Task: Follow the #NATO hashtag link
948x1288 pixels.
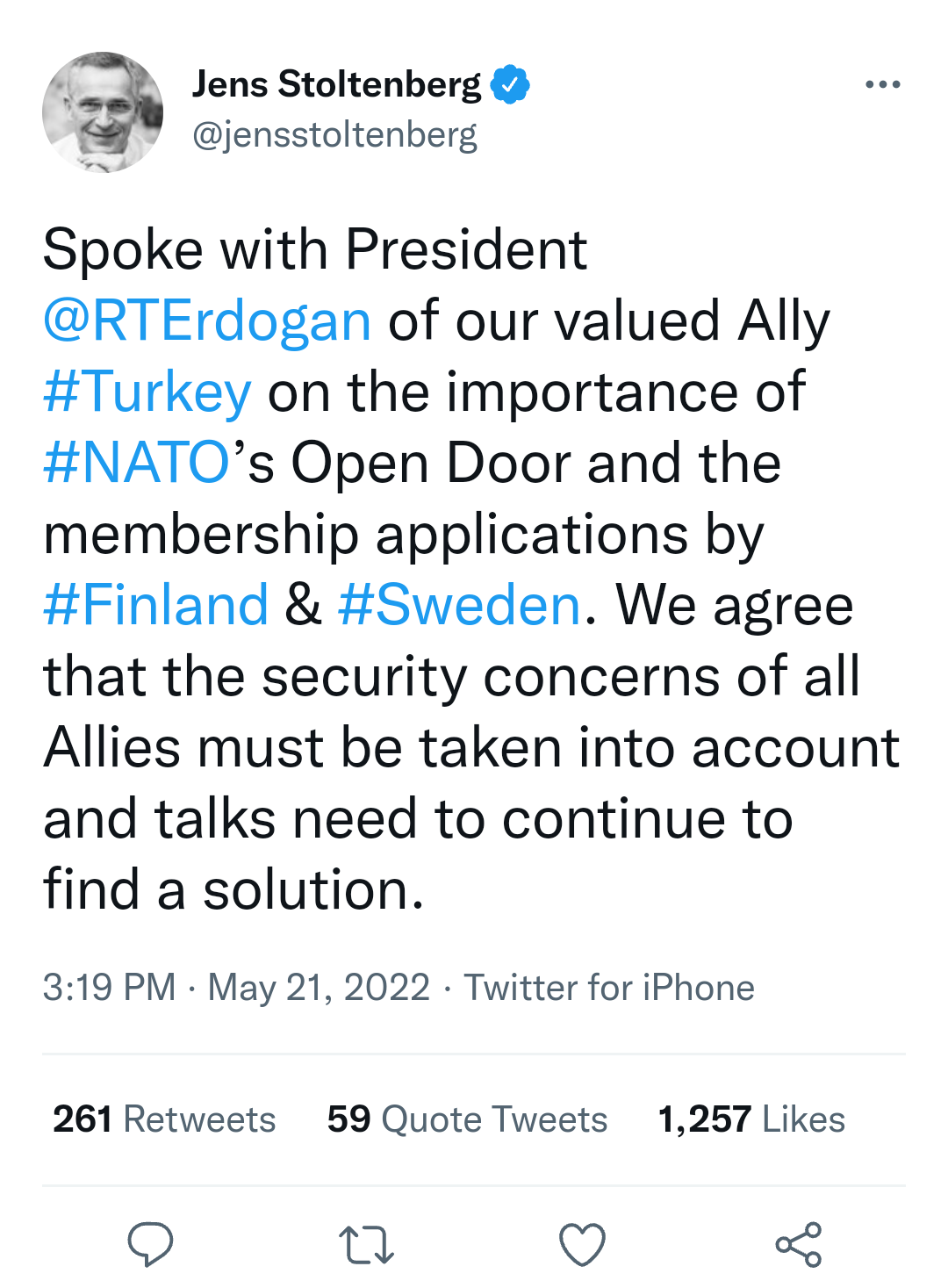Action: (x=137, y=463)
